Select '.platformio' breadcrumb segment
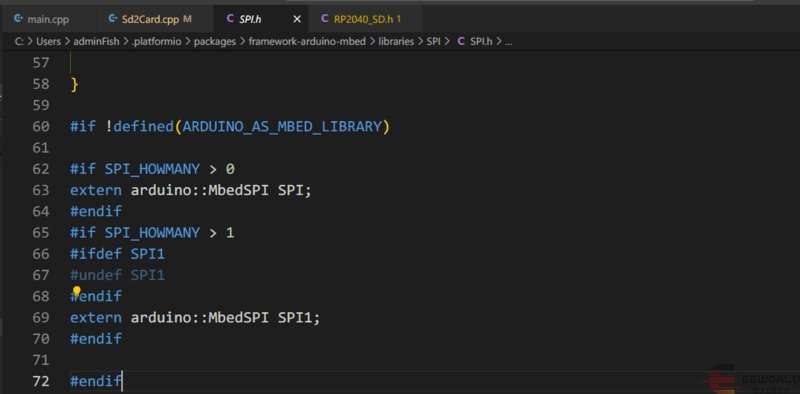 (156, 41)
